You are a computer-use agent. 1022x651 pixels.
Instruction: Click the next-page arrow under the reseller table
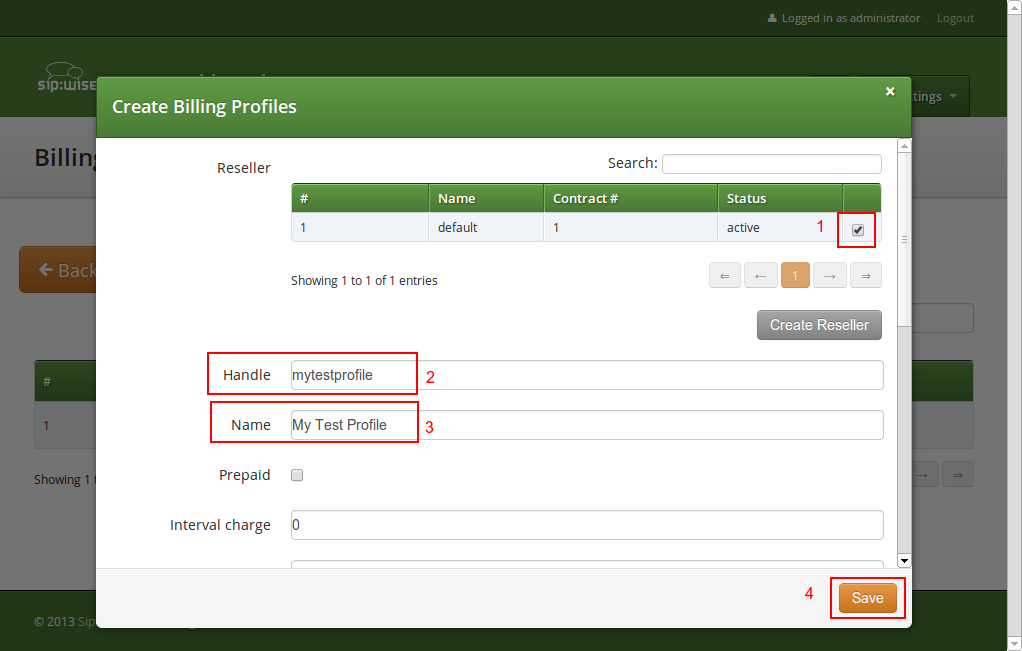click(829, 274)
